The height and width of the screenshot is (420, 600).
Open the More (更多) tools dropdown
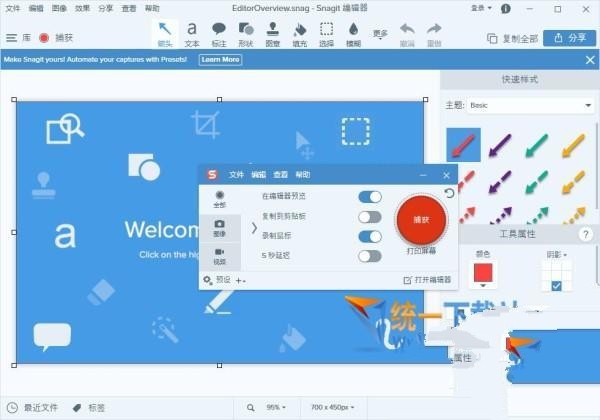pos(380,35)
